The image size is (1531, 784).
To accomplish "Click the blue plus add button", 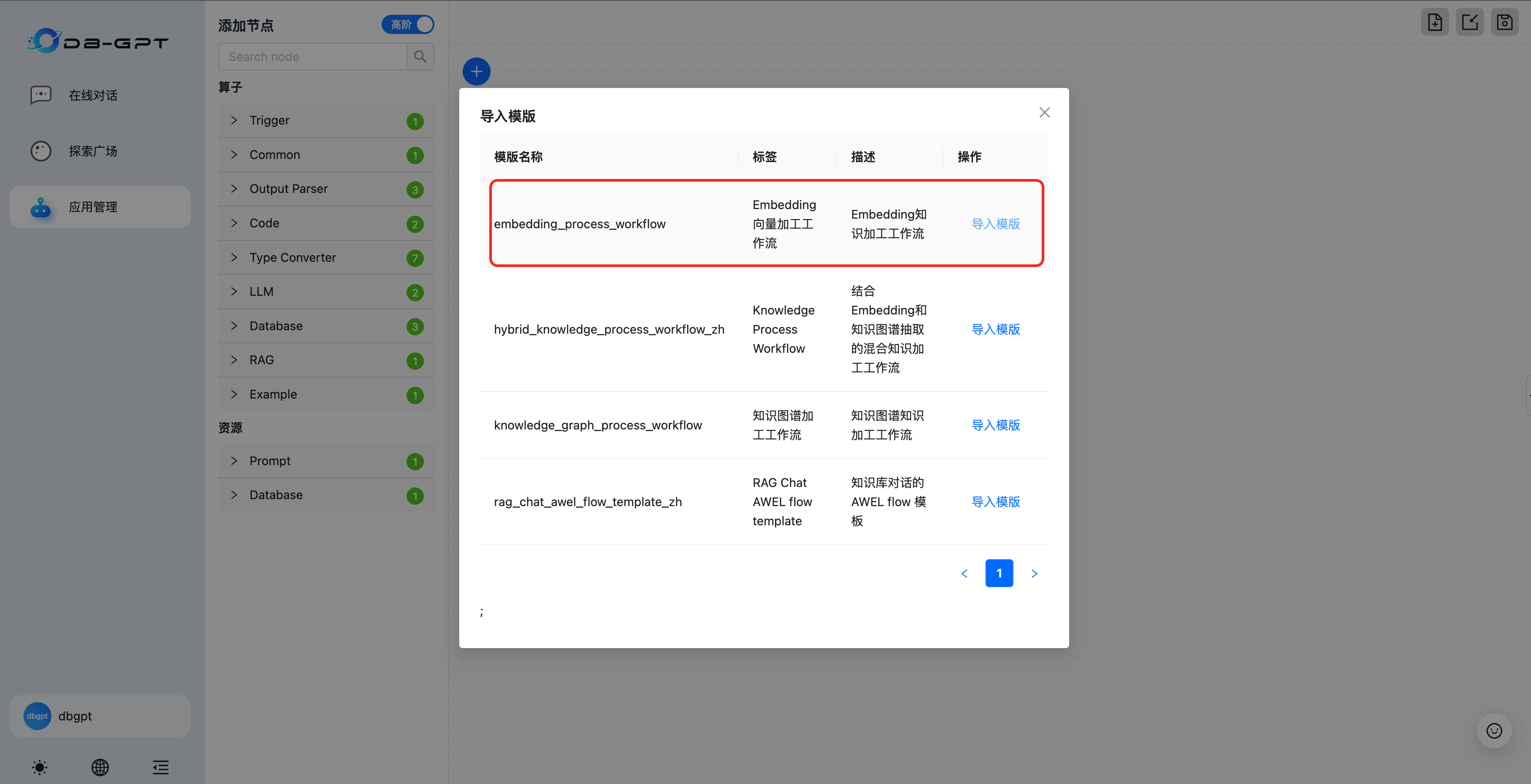I will click(476, 71).
